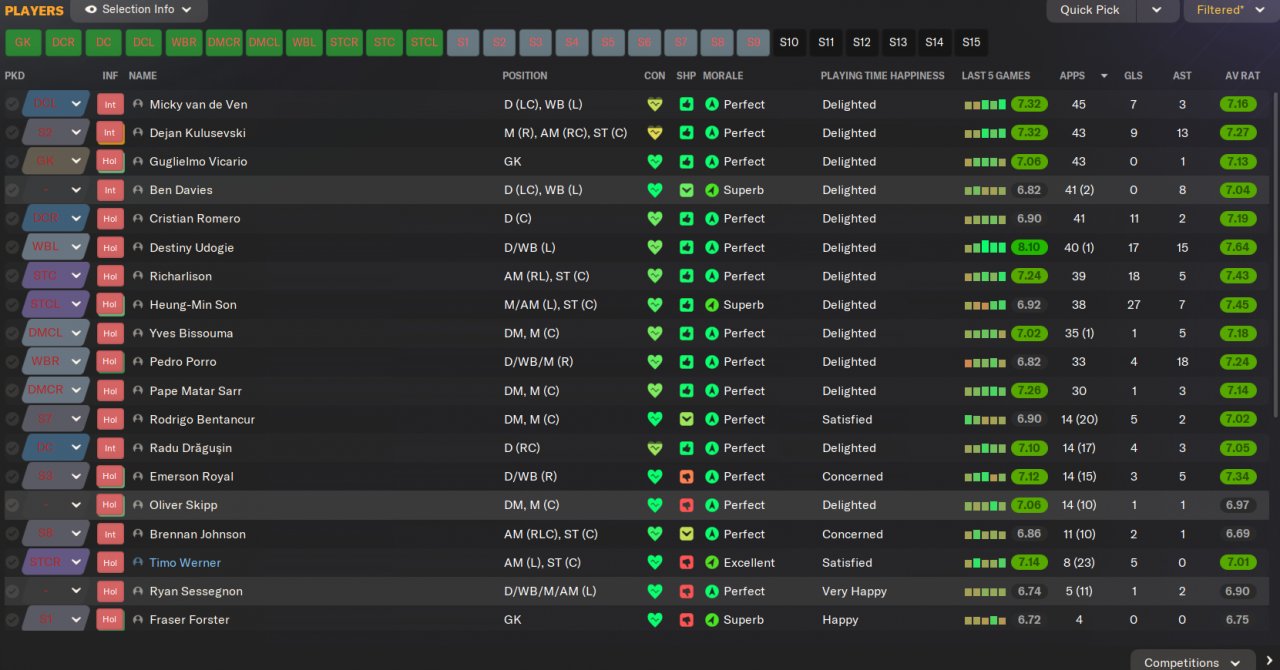
Task: Select the S10 substitute slot
Action: (x=790, y=43)
